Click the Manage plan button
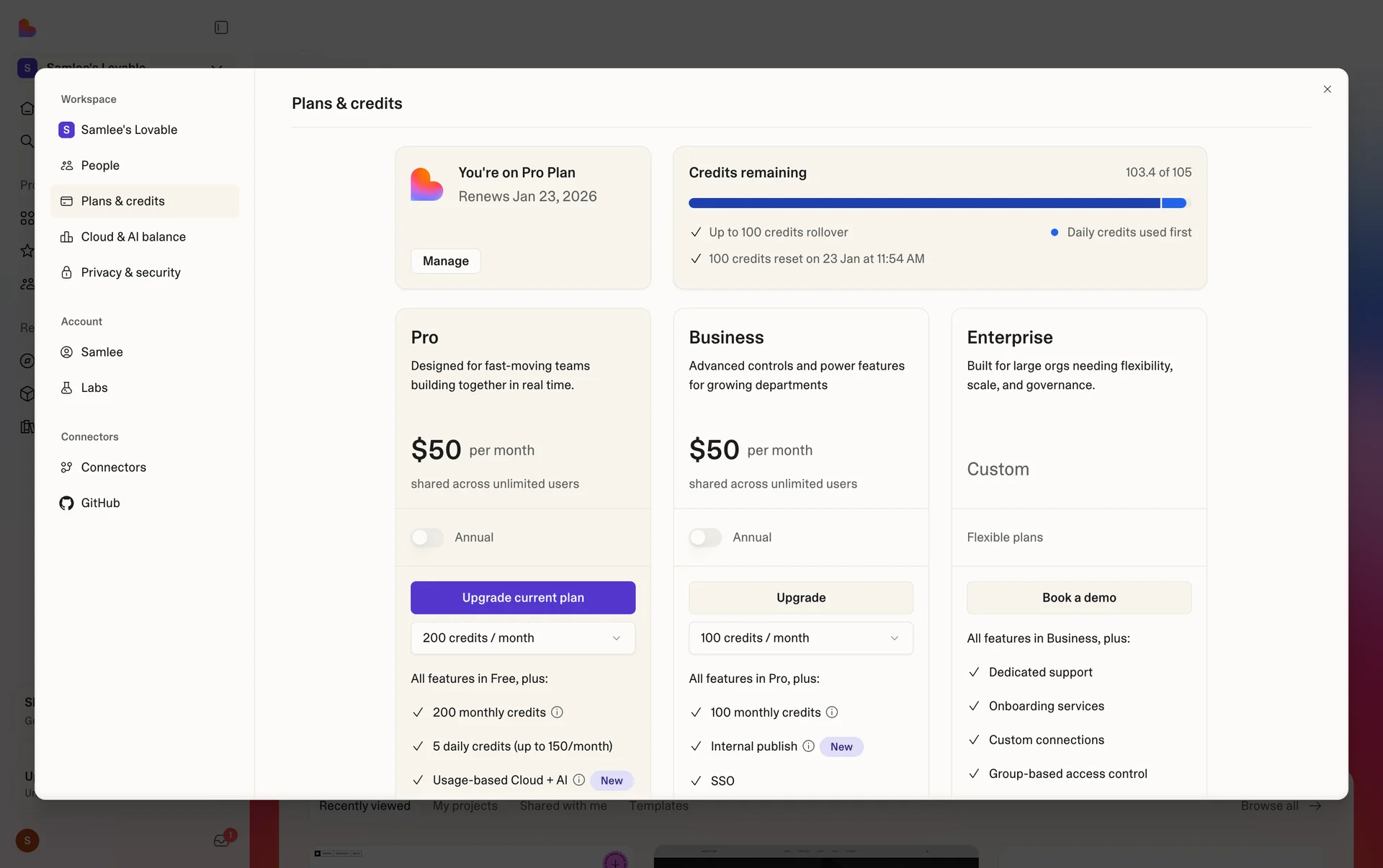The height and width of the screenshot is (868, 1383). click(x=445, y=261)
